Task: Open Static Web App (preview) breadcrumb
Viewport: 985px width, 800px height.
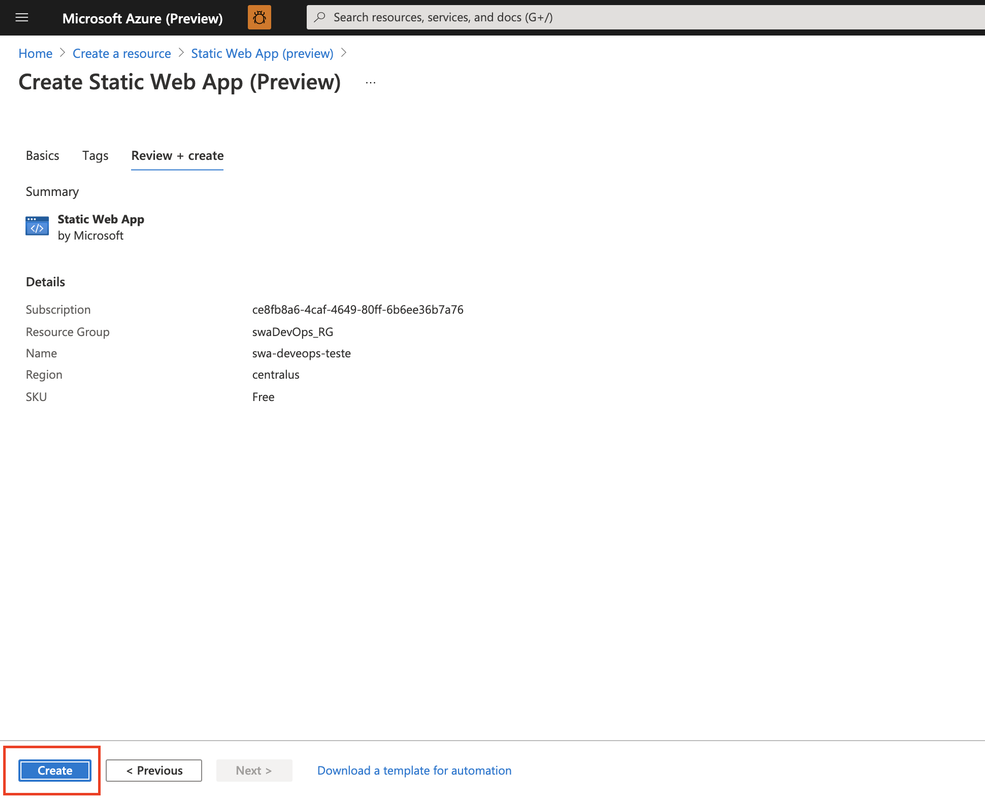Action: tap(262, 53)
